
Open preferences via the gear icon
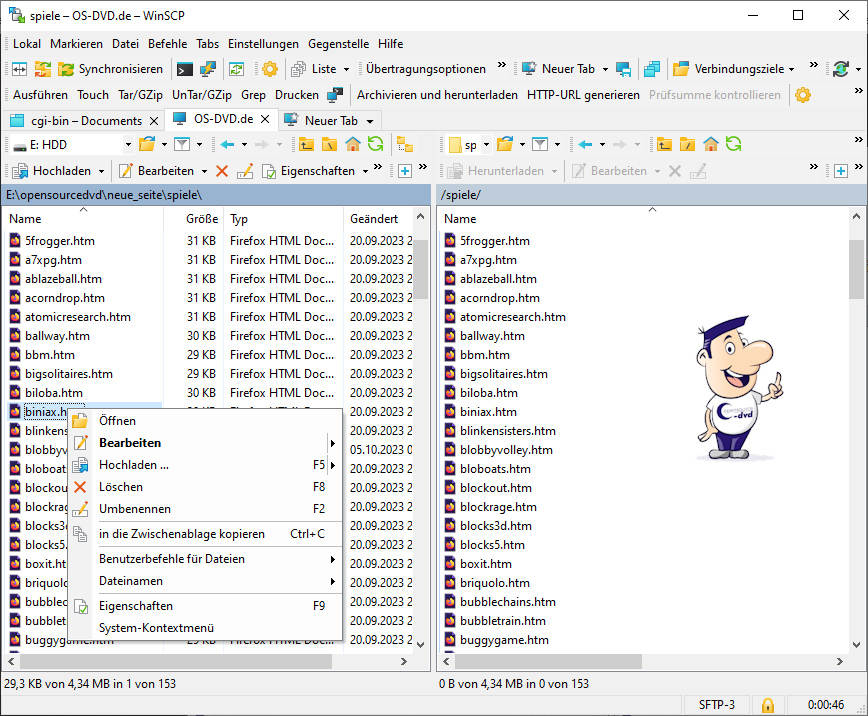tap(269, 69)
